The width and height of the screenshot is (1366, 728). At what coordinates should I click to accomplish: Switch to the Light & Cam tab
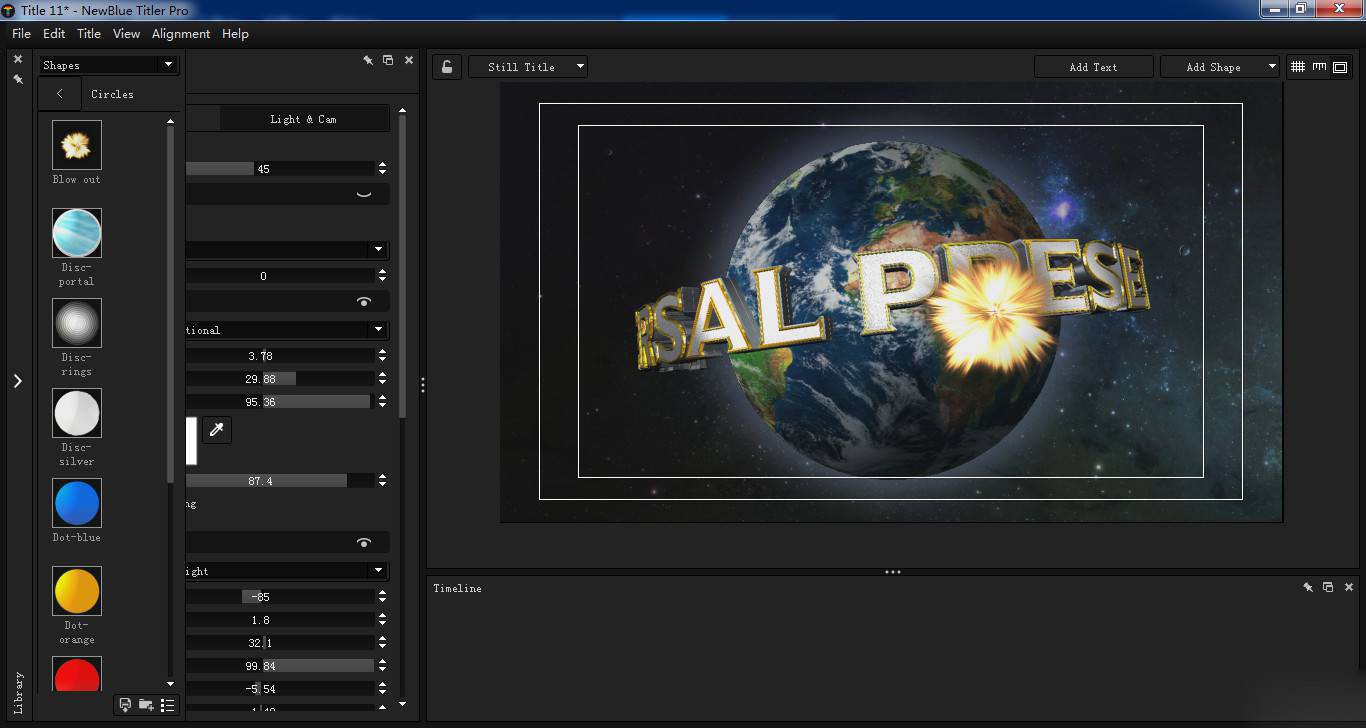304,119
